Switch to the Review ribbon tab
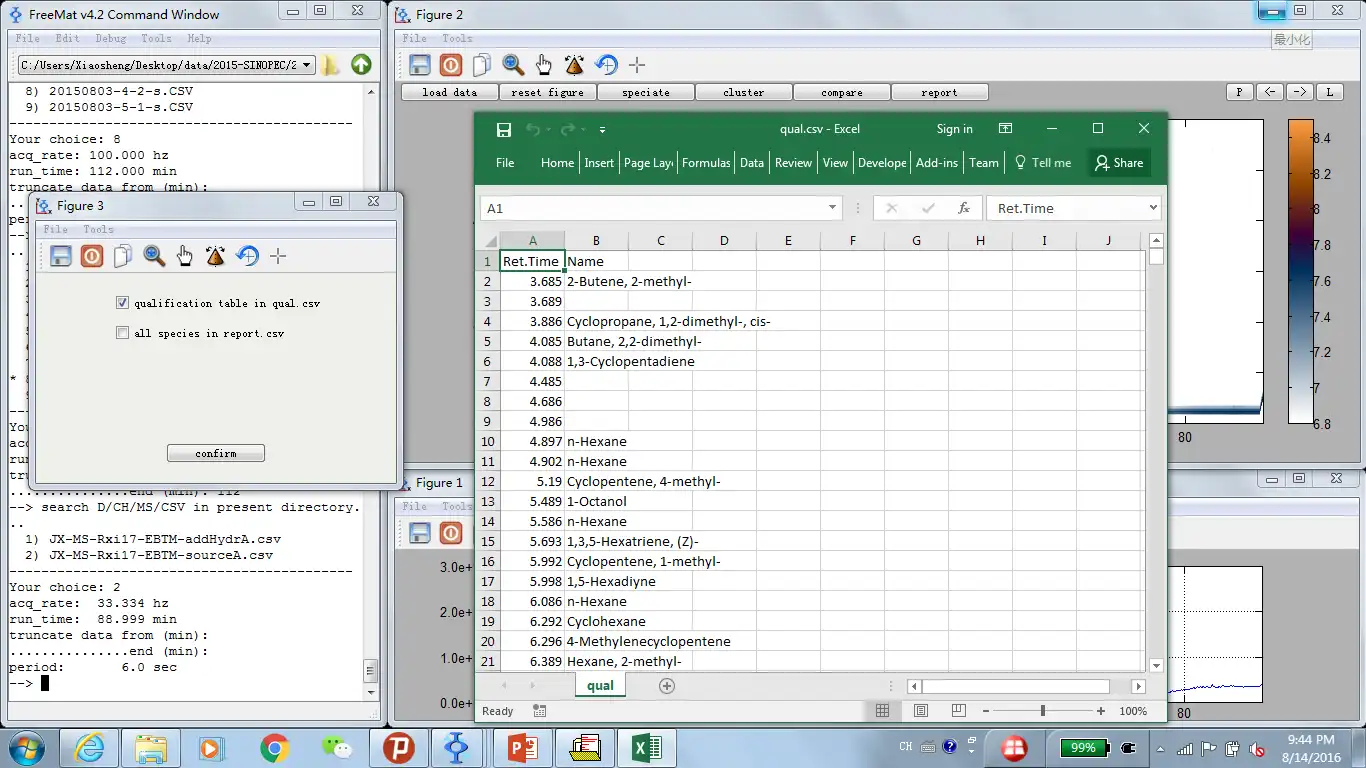Viewport: 1366px width, 768px height. coord(793,163)
